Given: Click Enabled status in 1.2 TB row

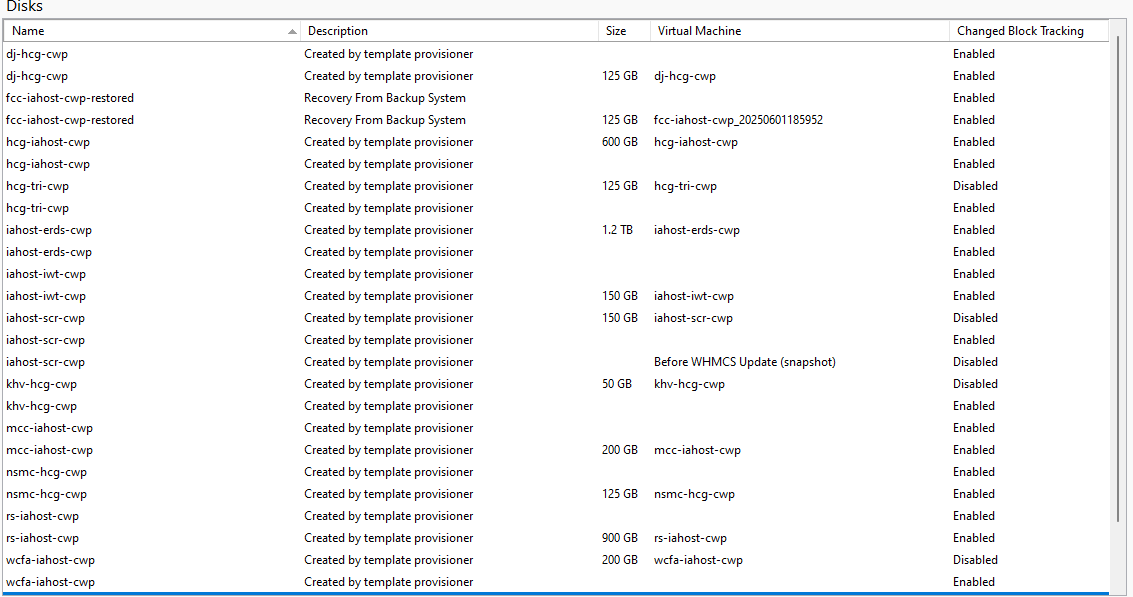Looking at the screenshot, I should (973, 230).
